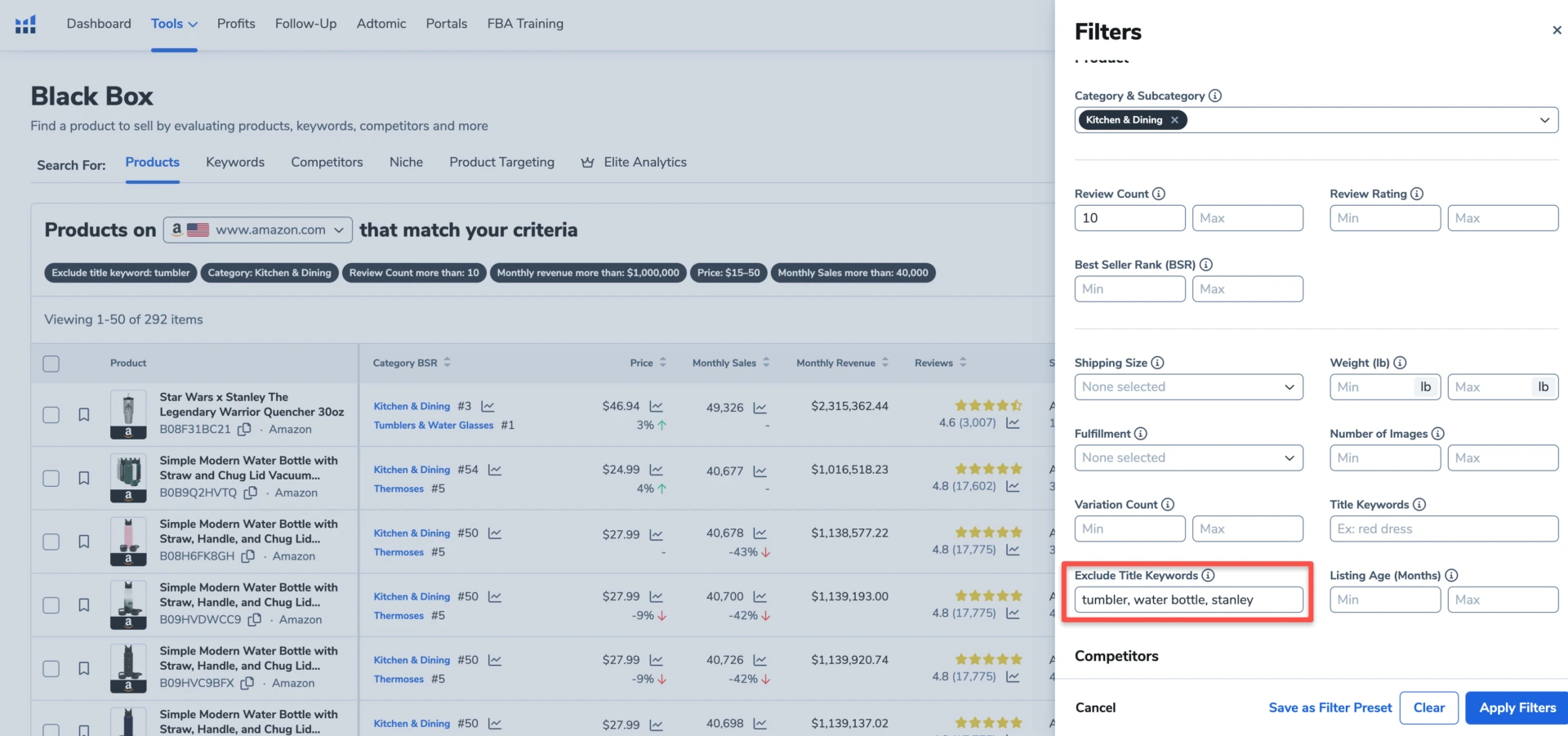Close the Filters panel with X
Image resolution: width=1568 pixels, height=736 pixels.
pyautogui.click(x=1557, y=30)
